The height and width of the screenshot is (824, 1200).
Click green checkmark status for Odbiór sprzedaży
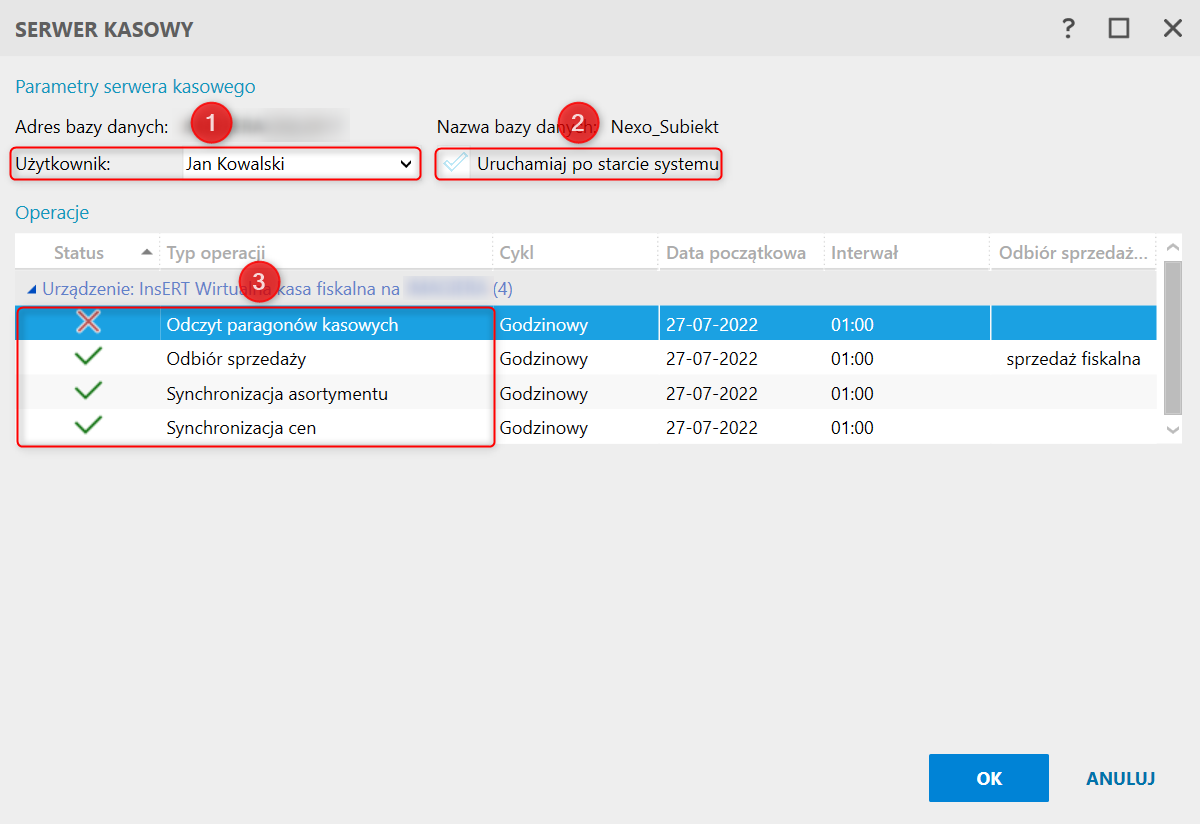point(89,358)
